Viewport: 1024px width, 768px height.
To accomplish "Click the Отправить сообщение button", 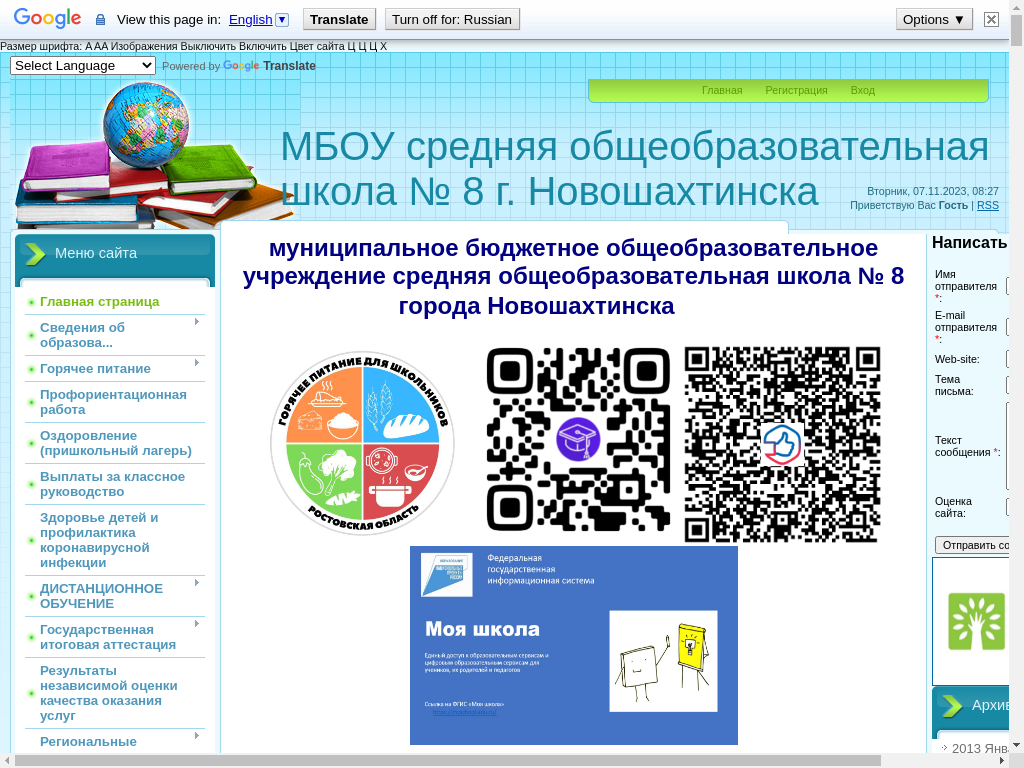I will point(972,545).
